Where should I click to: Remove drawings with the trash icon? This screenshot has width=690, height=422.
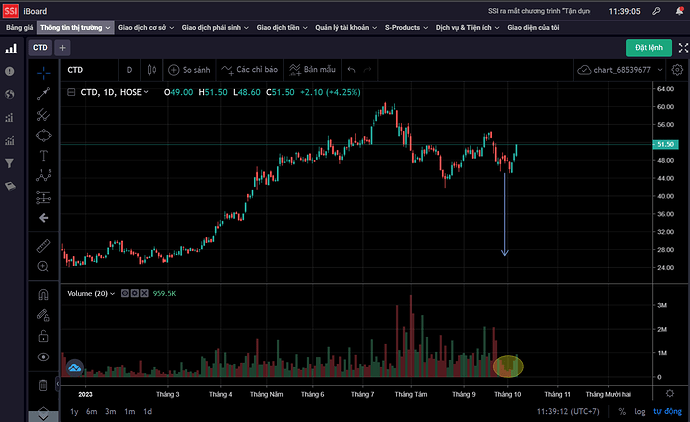[43, 385]
